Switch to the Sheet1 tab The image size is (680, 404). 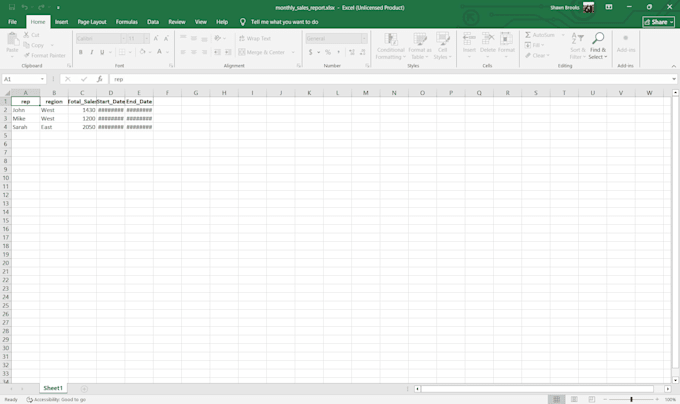[53, 388]
